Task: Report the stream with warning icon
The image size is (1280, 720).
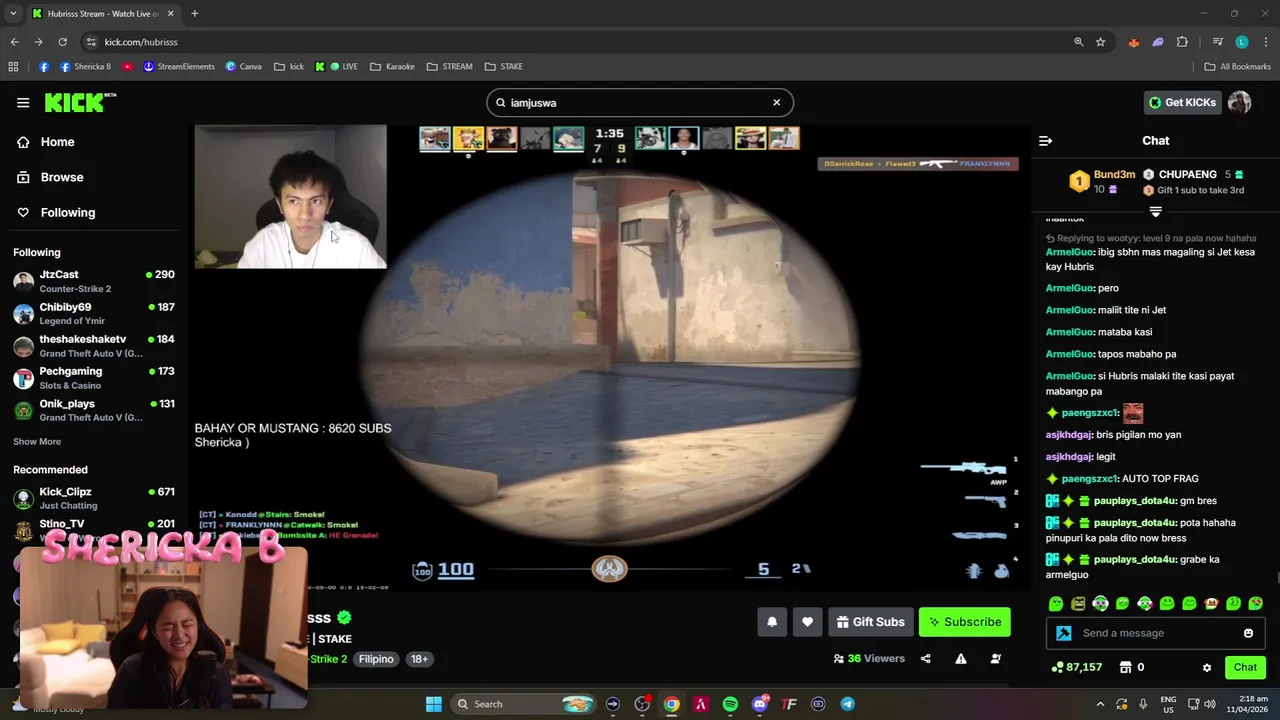Action: [x=960, y=659]
